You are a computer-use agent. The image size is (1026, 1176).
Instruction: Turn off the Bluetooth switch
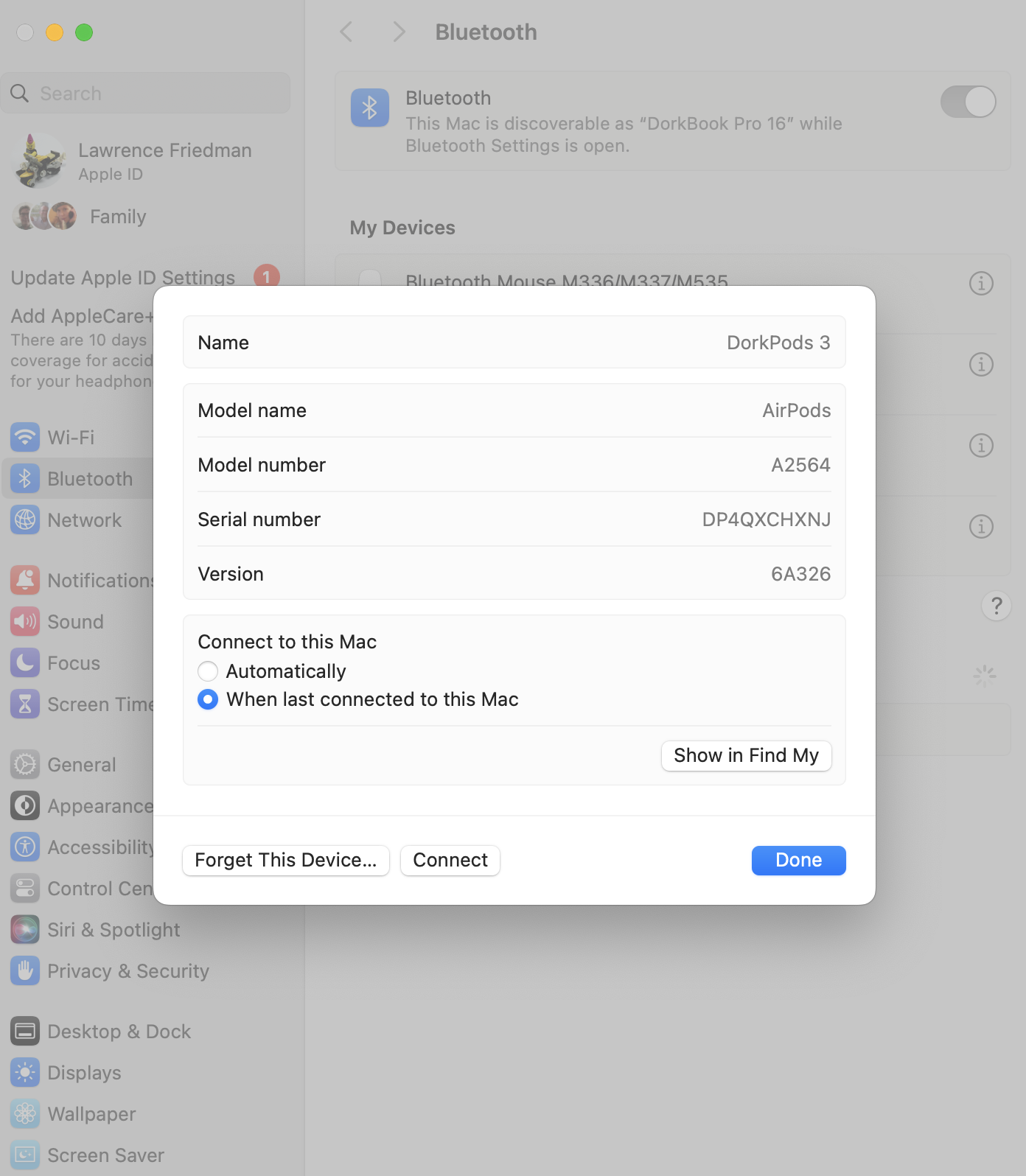pyautogui.click(x=968, y=102)
